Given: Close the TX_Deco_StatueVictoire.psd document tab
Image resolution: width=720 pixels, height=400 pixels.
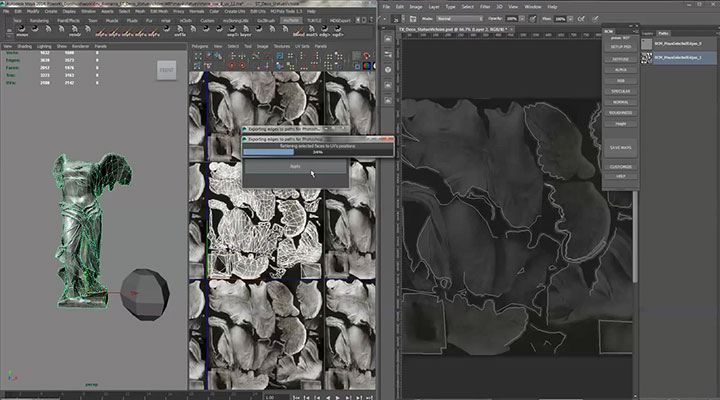Looking at the screenshot, I should (x=512, y=29).
